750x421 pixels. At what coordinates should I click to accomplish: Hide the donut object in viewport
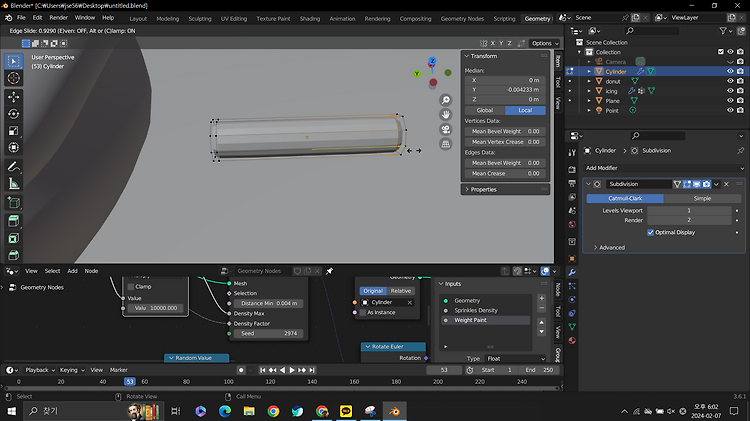(730, 81)
